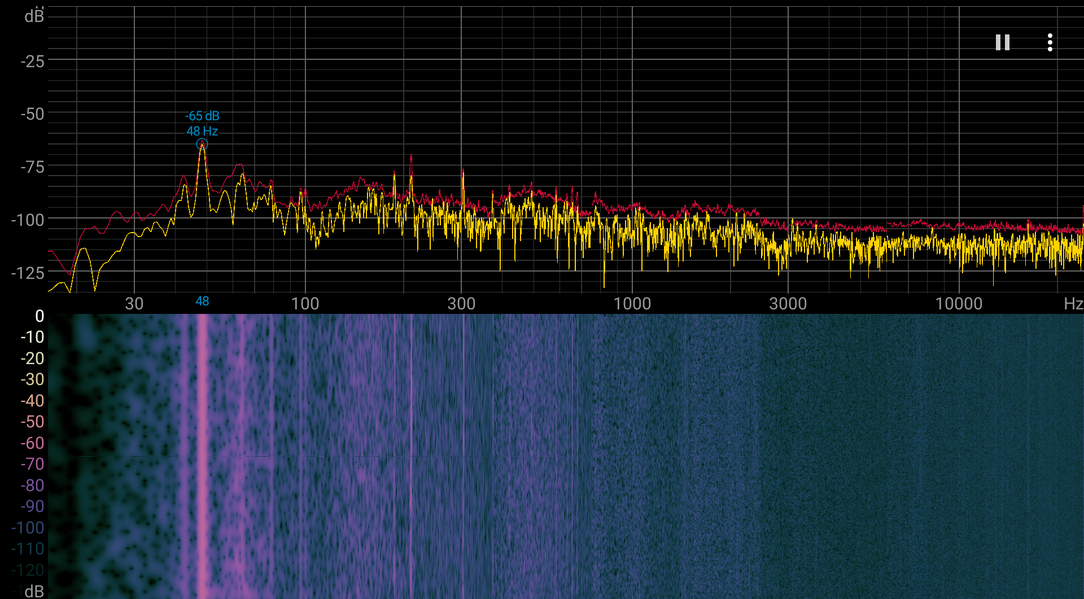This screenshot has height=599, width=1084.
Task: Click the '-30' spectrogram scale label
Action: 32,379
